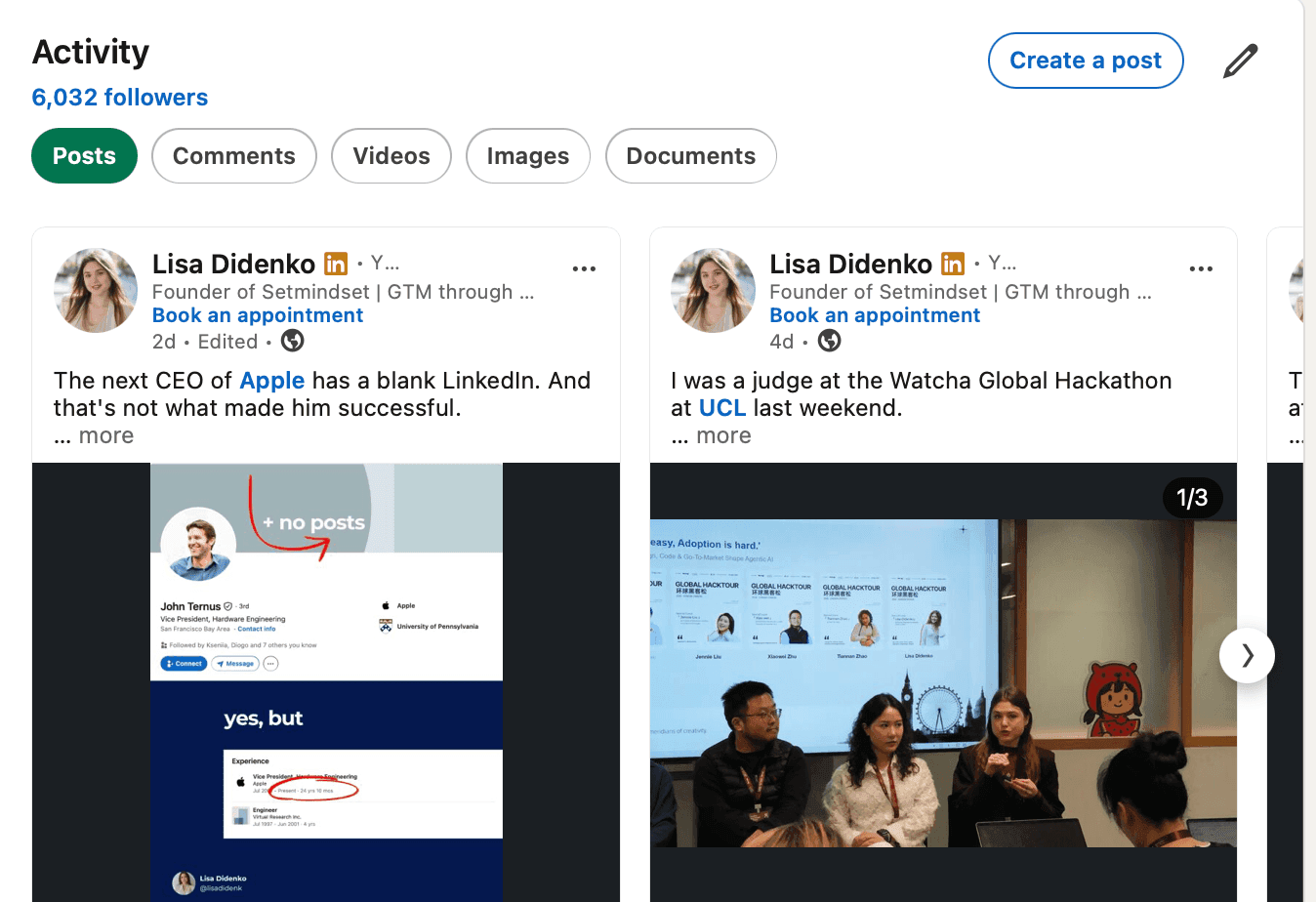The height and width of the screenshot is (902, 1316).
Task: Click 'Founder of Setmindset' headline on Apple post
Action: 344,292
